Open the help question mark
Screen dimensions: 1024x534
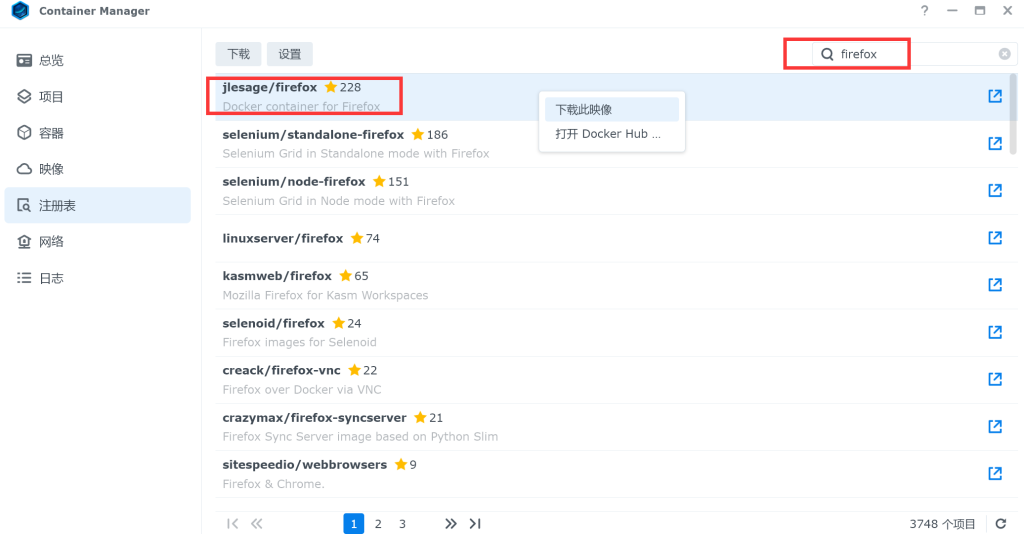click(x=924, y=10)
